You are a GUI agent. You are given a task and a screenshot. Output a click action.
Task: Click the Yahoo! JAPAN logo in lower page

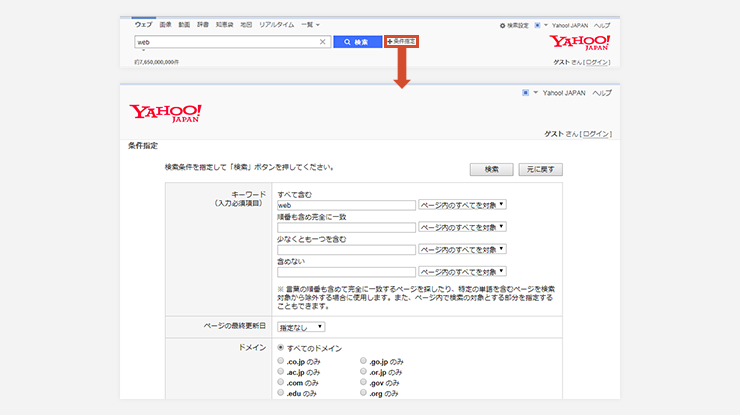tap(165, 112)
